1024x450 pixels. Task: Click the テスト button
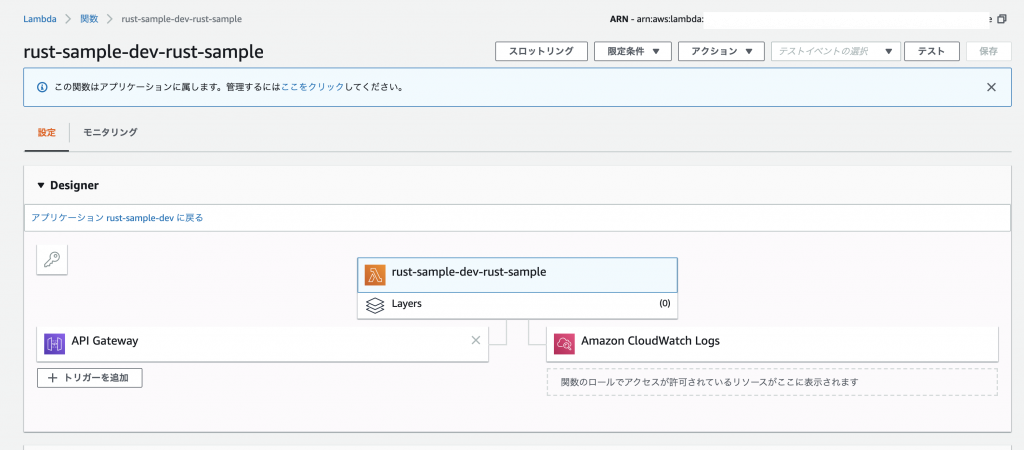(x=931, y=52)
